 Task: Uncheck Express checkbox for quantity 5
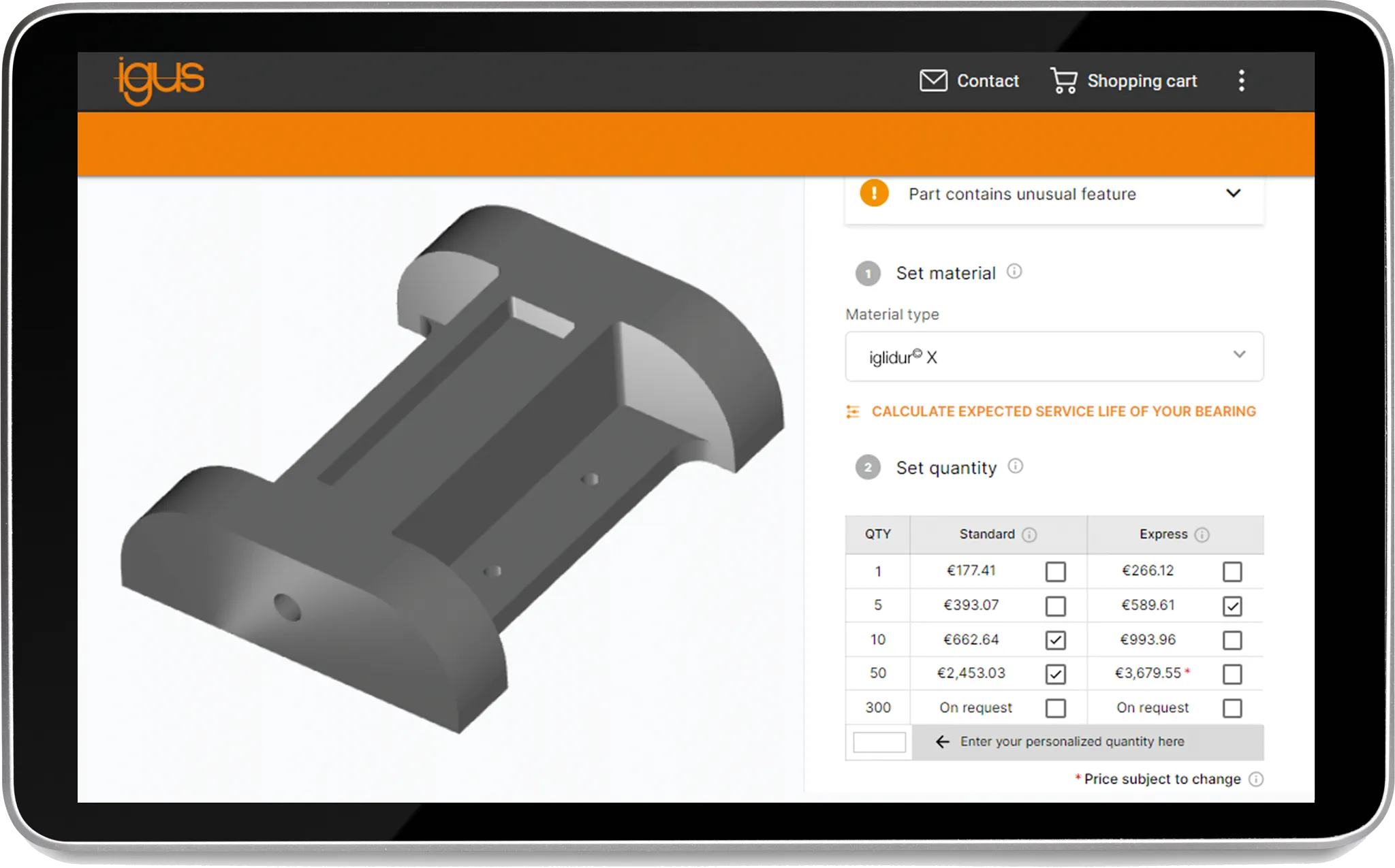[x=1232, y=606]
